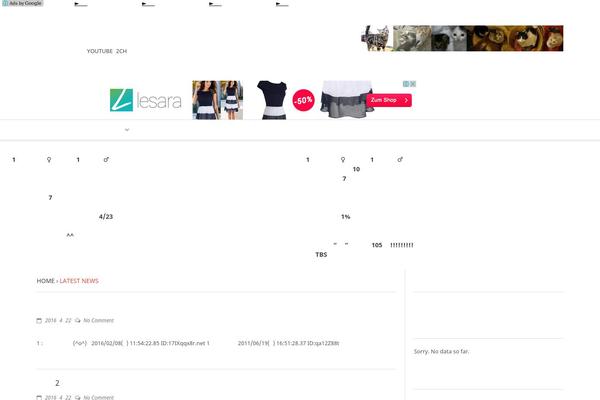Expand the chevron dropdown in navigation bar
600x400 pixels.
(127, 130)
